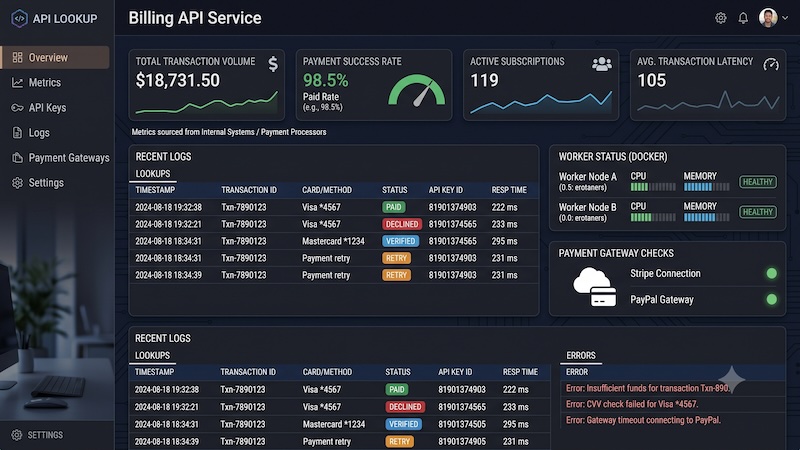800x450 pixels.
Task: Click the $18,731.50 total transaction value
Action: click(x=178, y=81)
